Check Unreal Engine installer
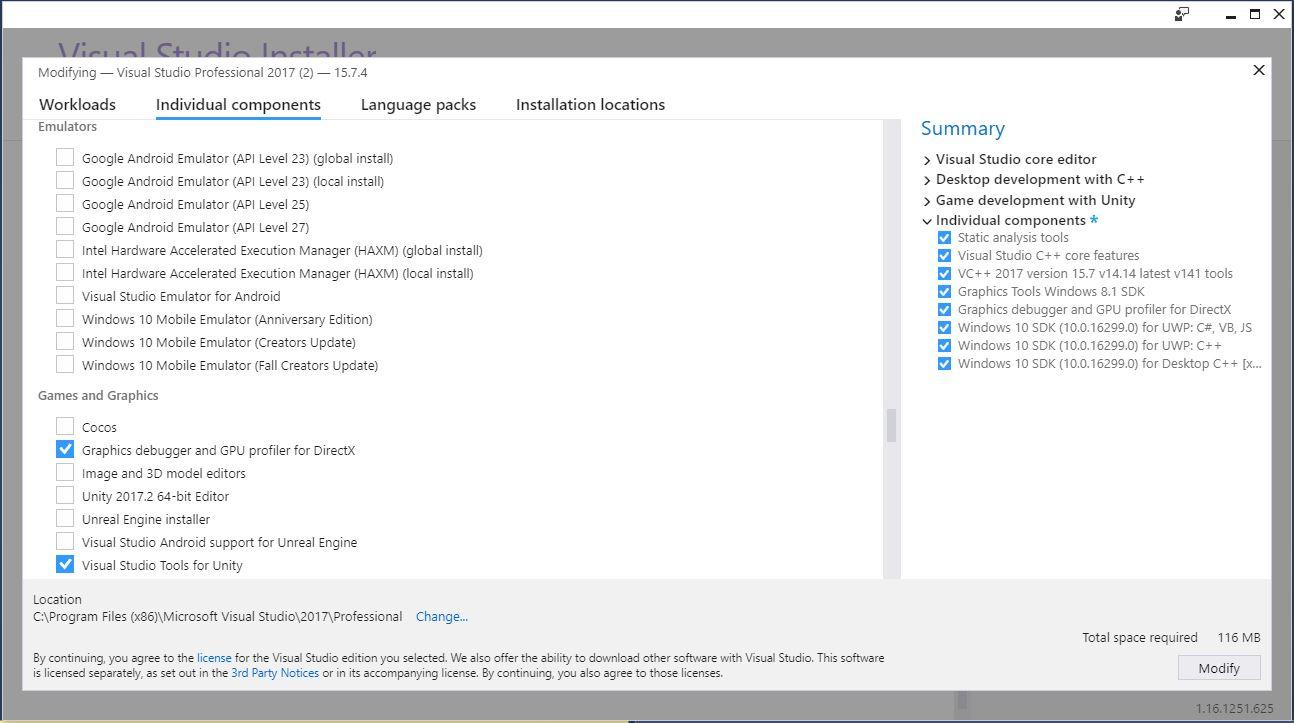 65,518
